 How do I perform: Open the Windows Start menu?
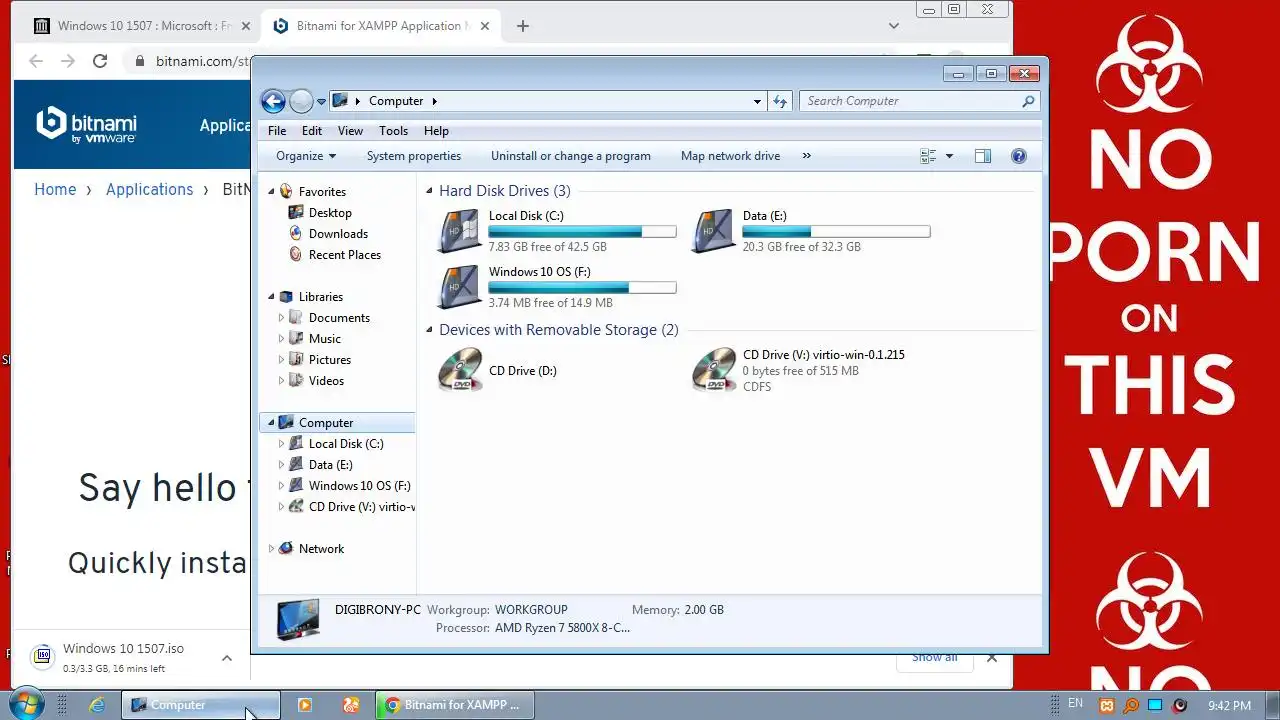point(25,704)
